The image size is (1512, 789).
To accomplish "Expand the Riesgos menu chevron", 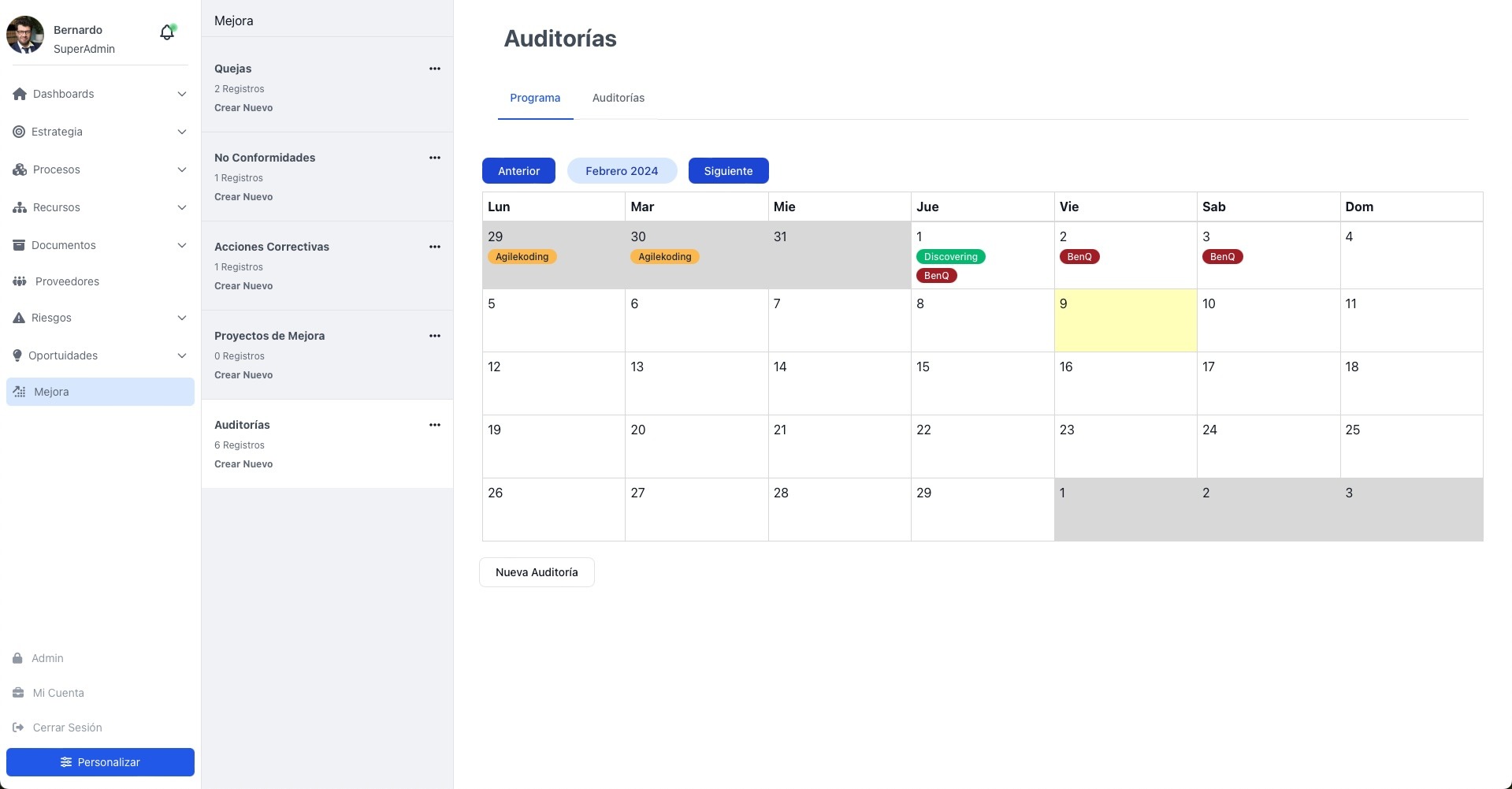I will (182, 318).
